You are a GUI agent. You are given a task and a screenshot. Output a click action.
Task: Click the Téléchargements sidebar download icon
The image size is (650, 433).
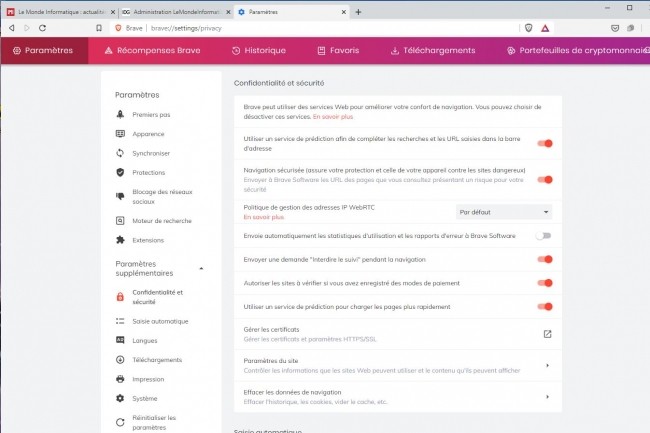[x=120, y=360]
